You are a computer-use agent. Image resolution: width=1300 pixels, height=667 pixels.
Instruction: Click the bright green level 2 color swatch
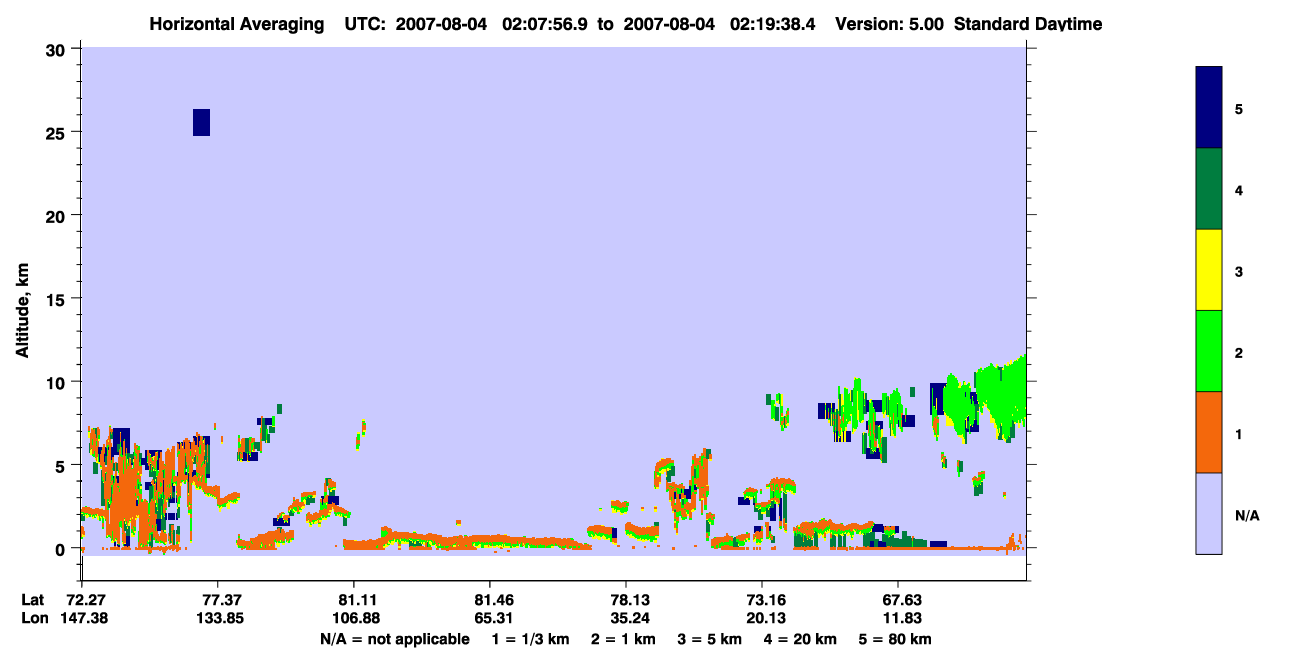click(x=1209, y=351)
